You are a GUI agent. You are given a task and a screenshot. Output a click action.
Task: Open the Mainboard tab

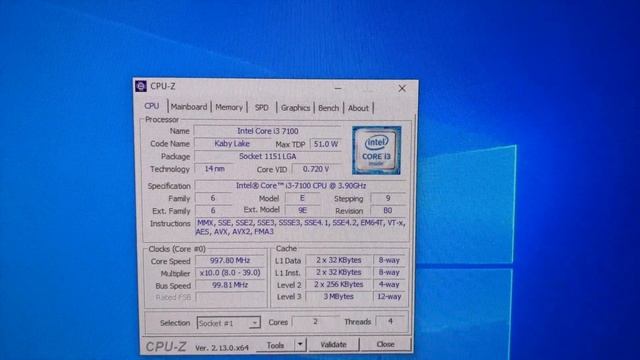pos(189,107)
